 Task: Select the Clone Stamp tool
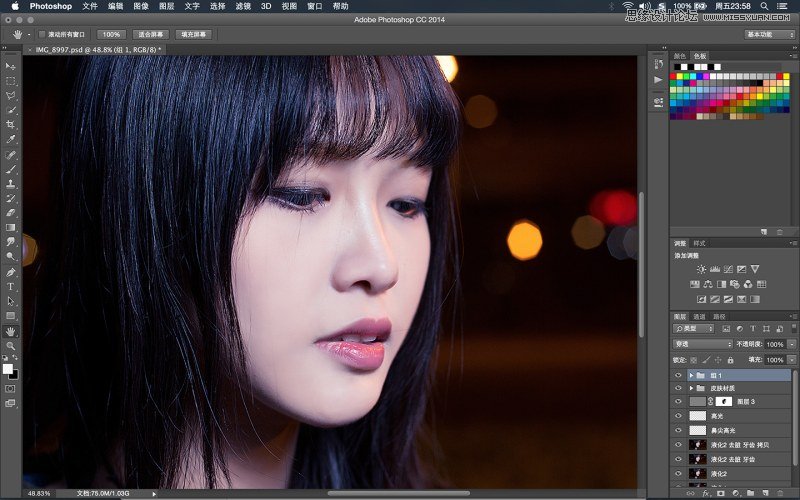10,184
